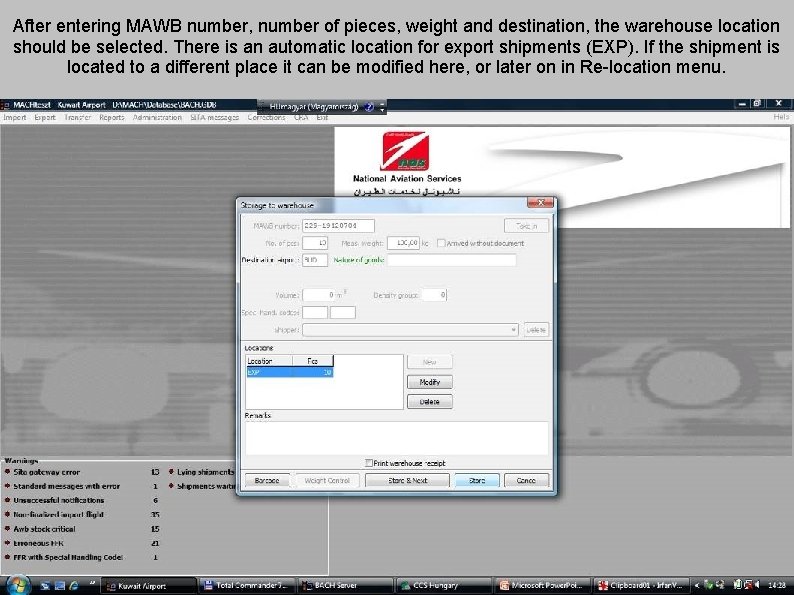Viewport: 794px width, 595px height.
Task: Click Standard messages with error warning
Action: click(x=66, y=486)
